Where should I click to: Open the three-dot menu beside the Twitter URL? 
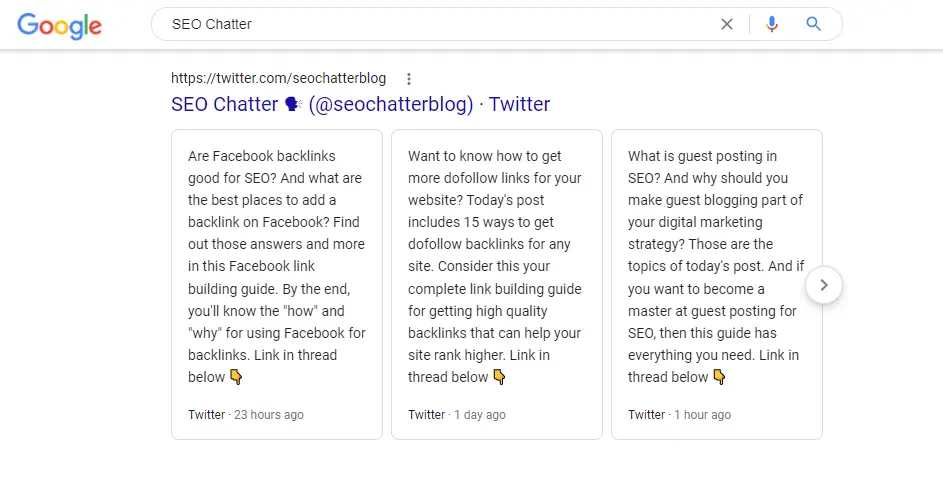tap(408, 79)
